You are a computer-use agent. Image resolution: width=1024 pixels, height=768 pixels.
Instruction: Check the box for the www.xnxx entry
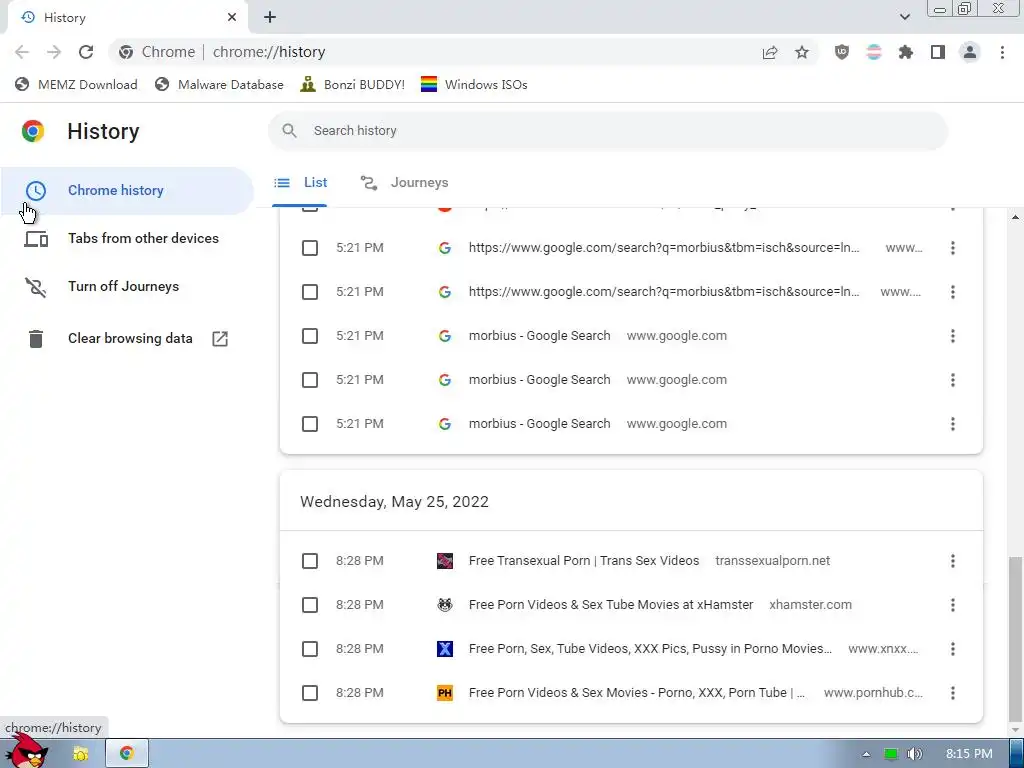point(310,649)
